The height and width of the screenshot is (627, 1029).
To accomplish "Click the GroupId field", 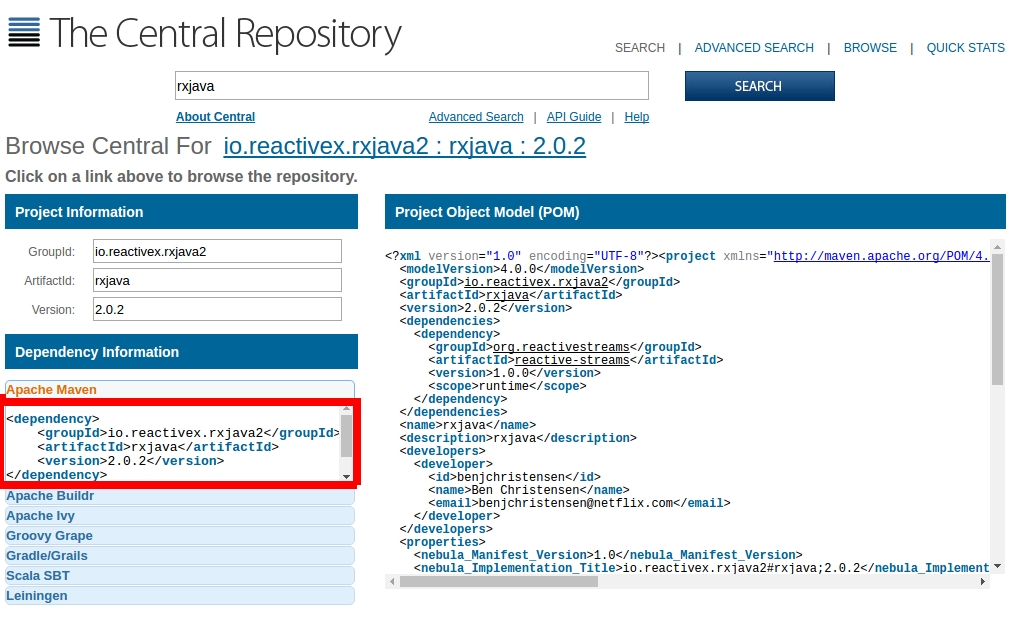I will click(217, 251).
